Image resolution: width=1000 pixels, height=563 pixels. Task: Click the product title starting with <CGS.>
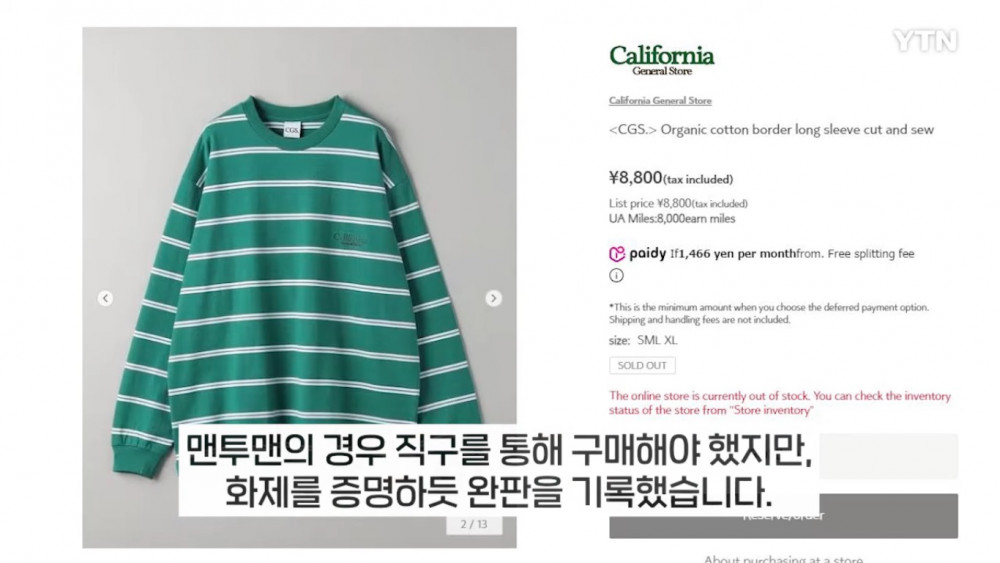[771, 129]
